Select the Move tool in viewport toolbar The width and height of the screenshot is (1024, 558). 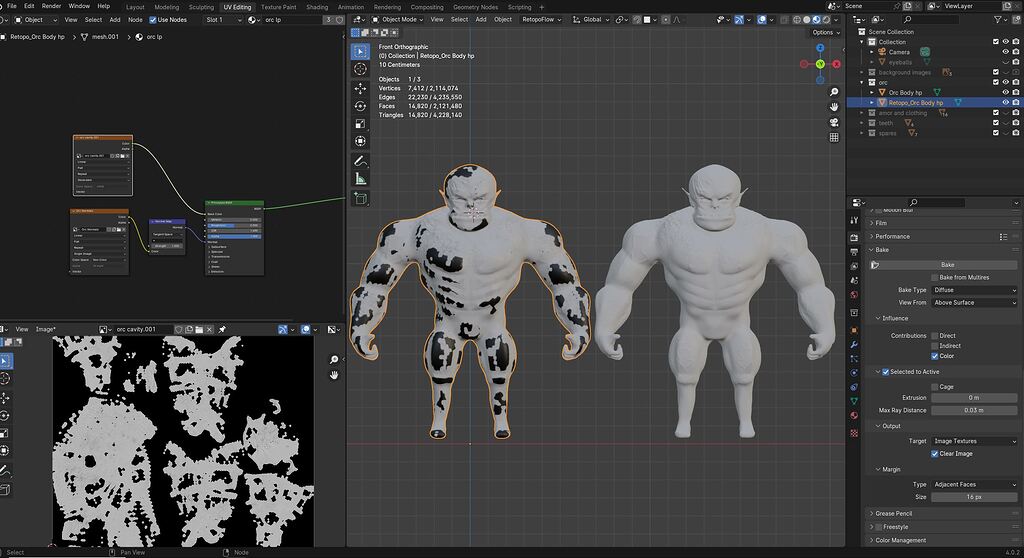click(360, 88)
